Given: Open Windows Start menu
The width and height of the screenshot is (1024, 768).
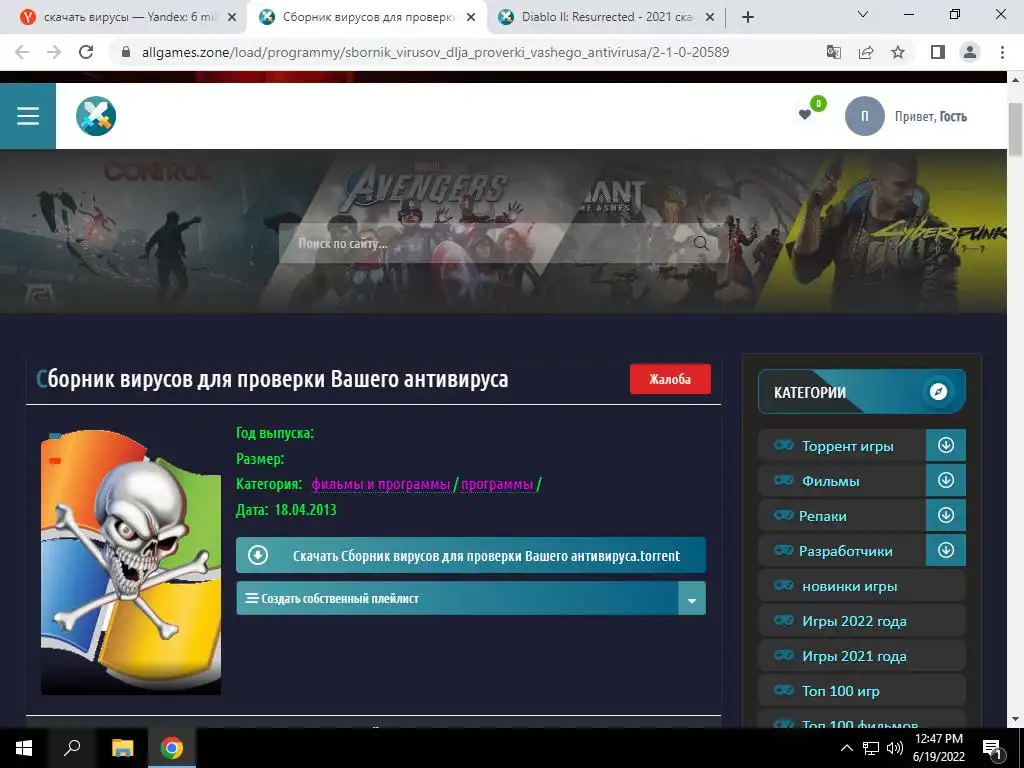Looking at the screenshot, I should click(x=24, y=748).
